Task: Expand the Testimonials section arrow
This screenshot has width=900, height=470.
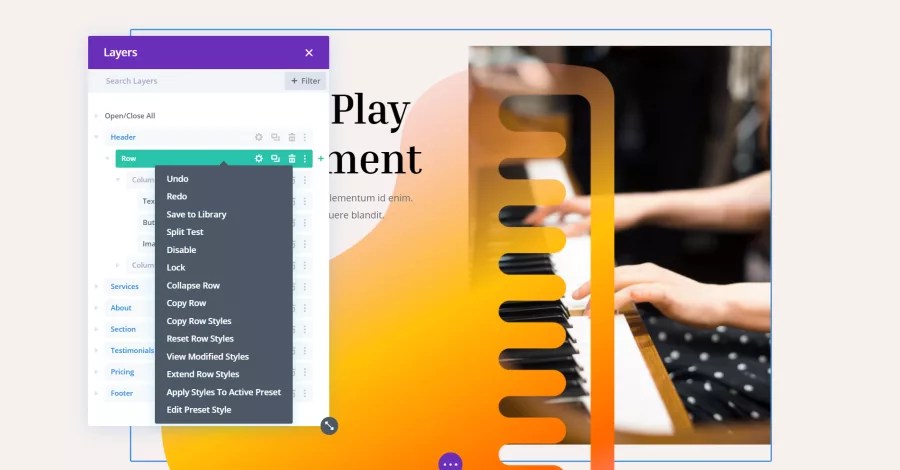Action: click(96, 351)
